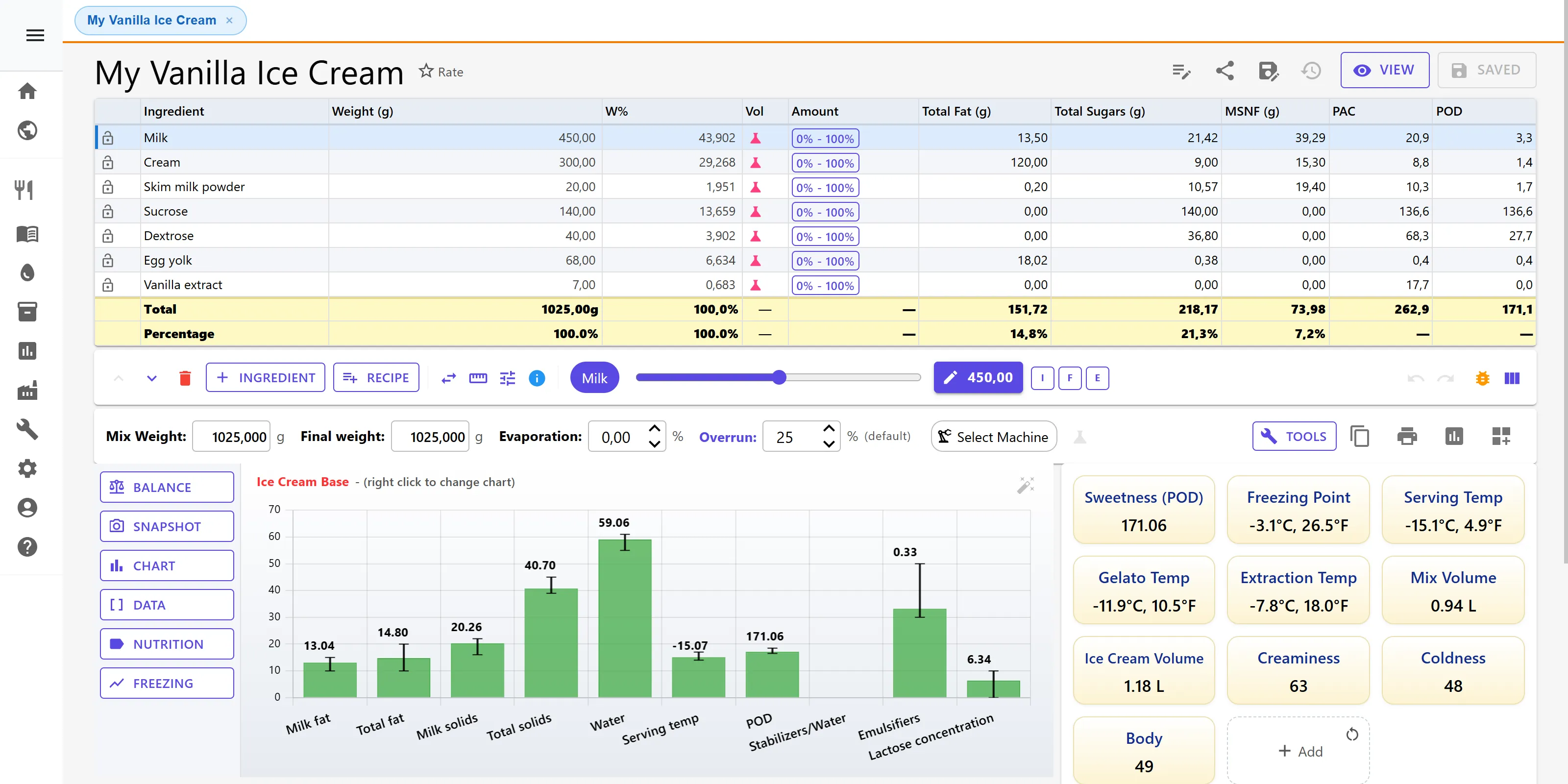
Task: Switch to the NUTRITION panel
Action: pos(167,644)
